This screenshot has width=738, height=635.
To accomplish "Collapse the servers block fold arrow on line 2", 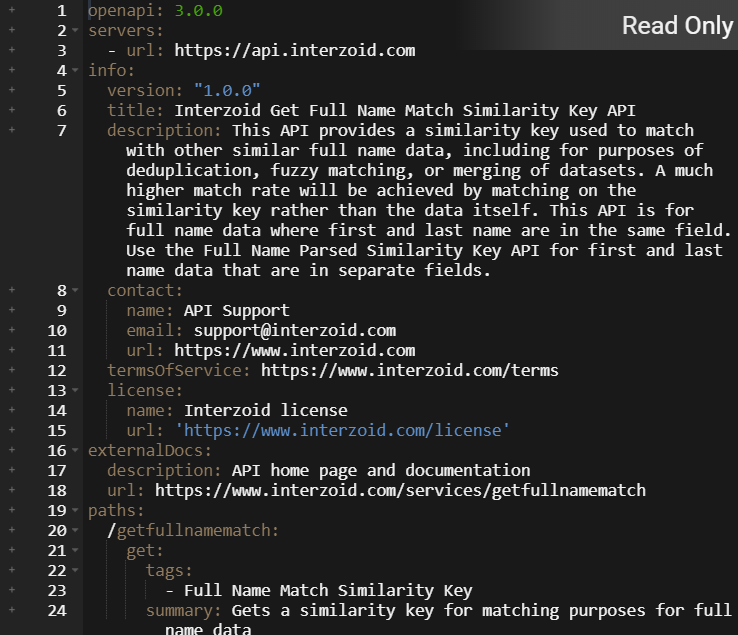I will (75, 31).
